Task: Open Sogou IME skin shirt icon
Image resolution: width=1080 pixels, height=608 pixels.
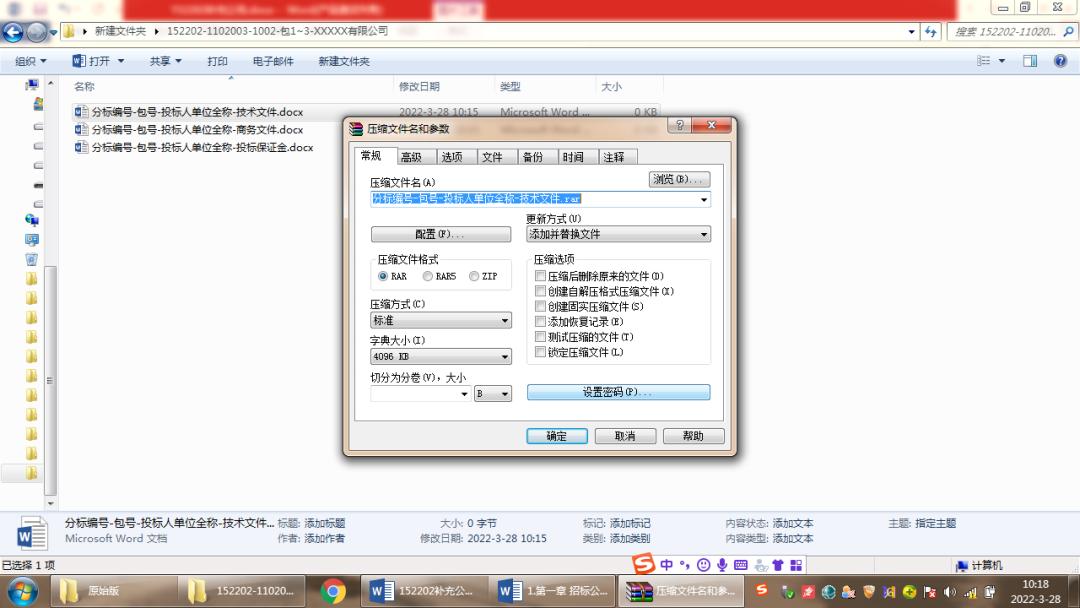Action: click(x=778, y=565)
